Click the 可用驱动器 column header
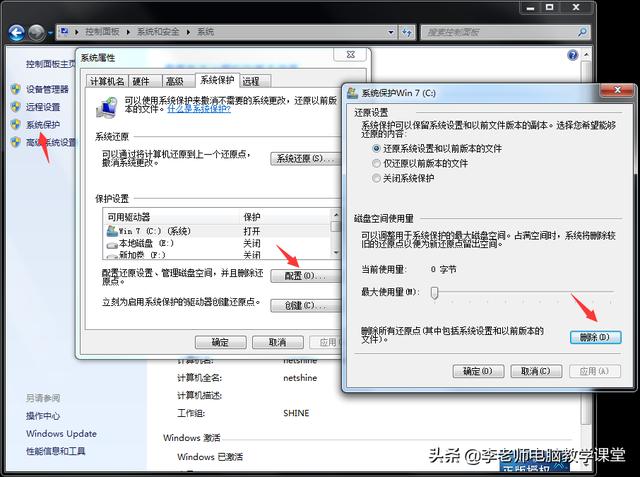This screenshot has height=477, width=640. [x=129, y=217]
